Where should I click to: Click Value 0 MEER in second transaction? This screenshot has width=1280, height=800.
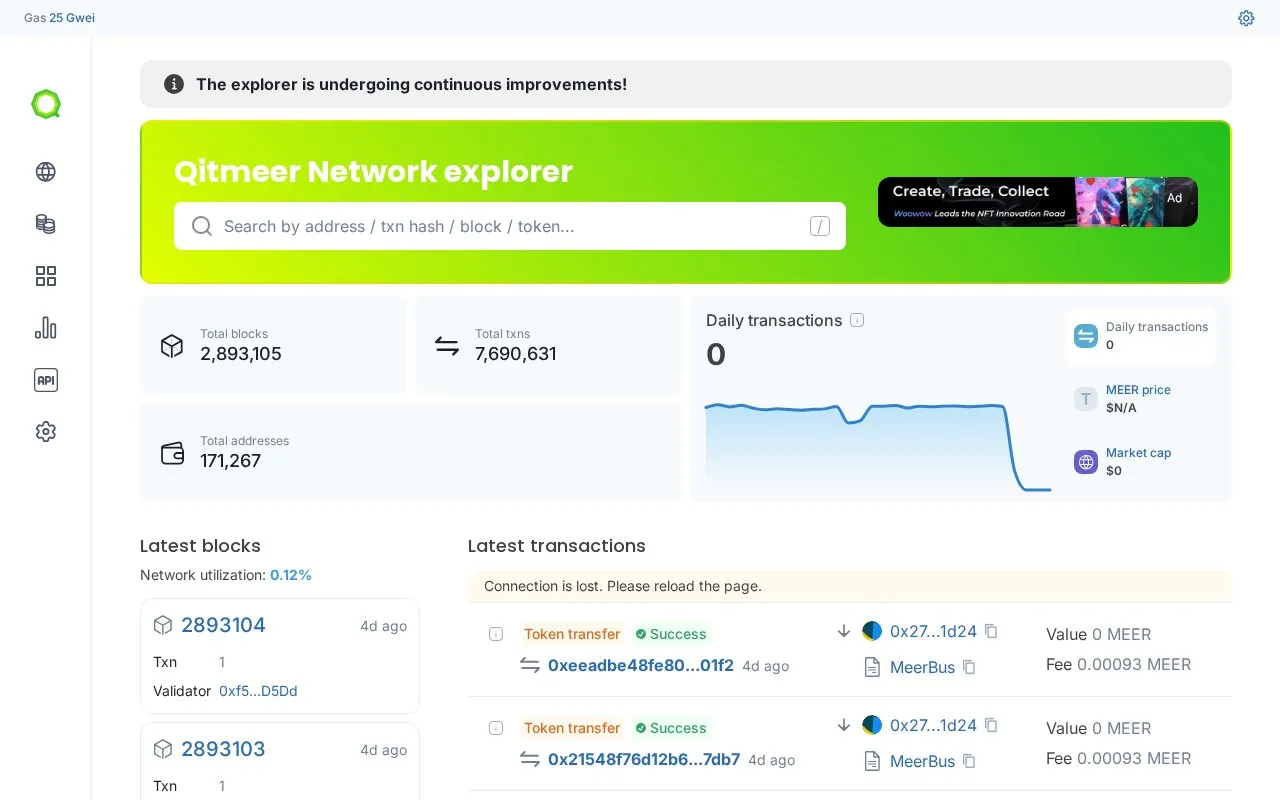(x=1098, y=728)
